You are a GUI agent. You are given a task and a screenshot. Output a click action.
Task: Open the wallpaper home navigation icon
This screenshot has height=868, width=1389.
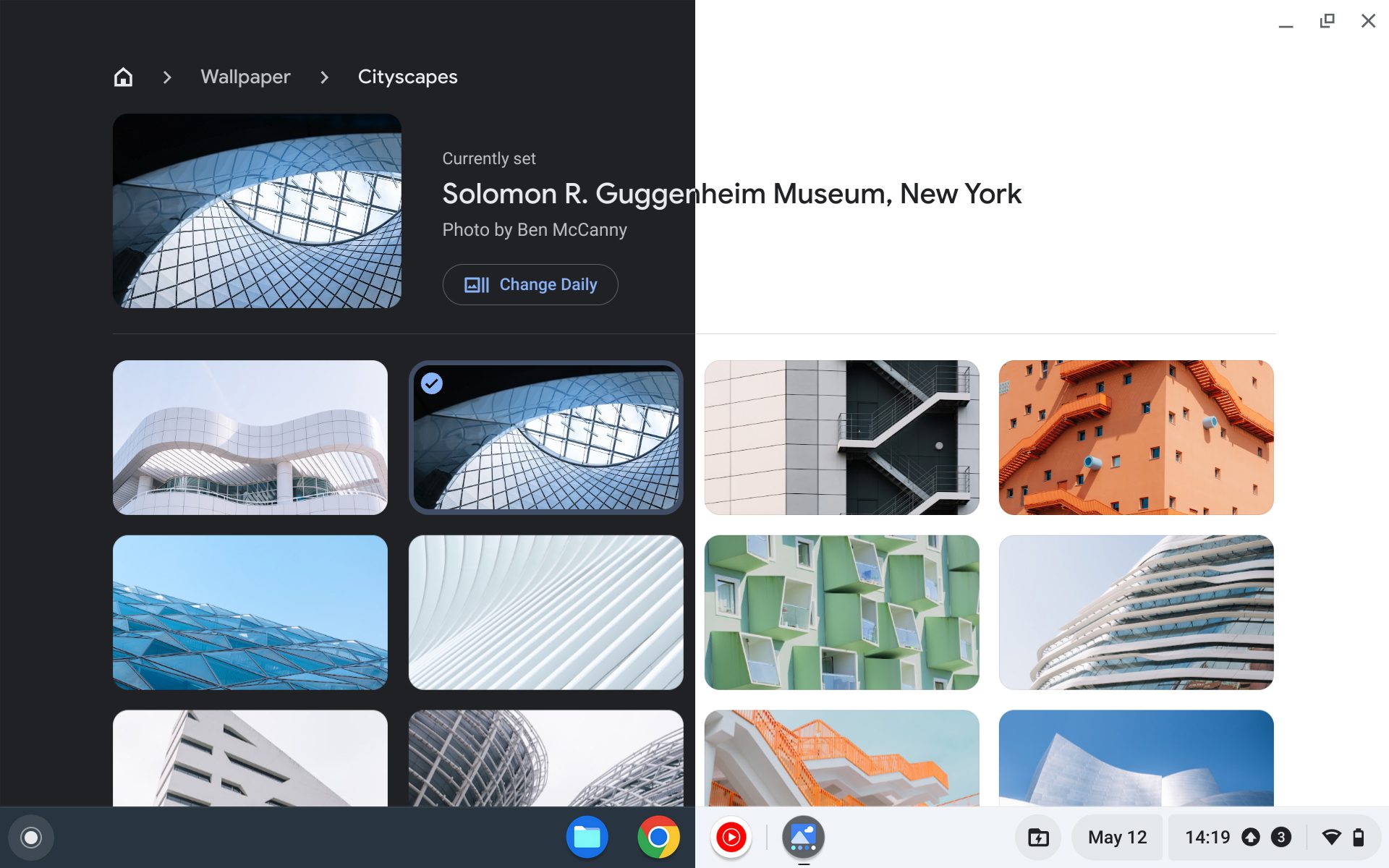(x=122, y=76)
